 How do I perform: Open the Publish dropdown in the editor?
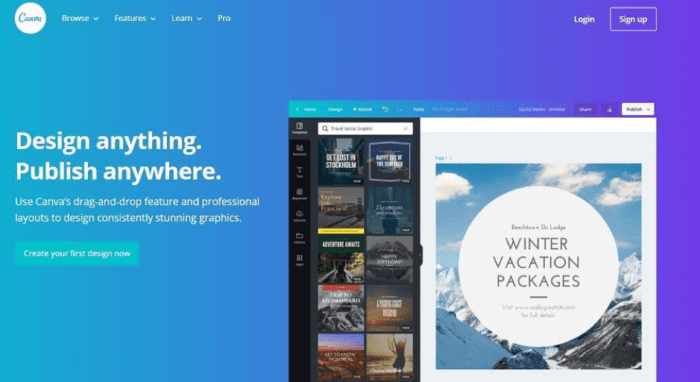tap(638, 109)
